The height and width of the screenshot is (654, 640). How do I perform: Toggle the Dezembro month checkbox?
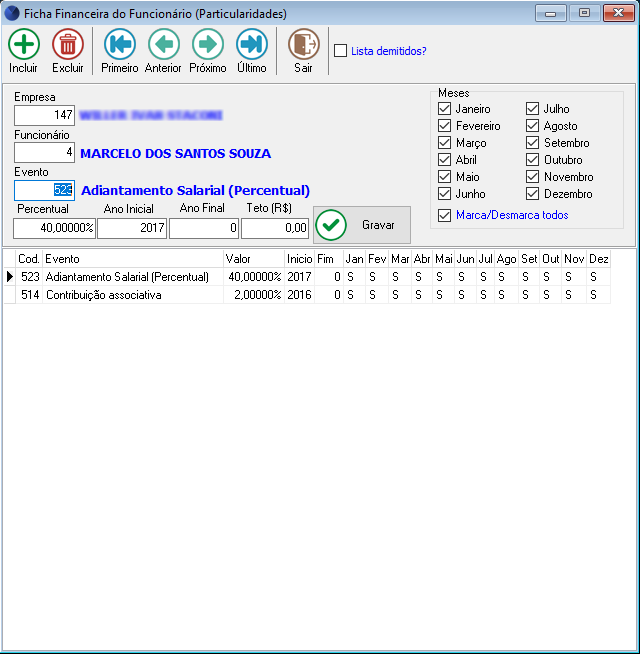(x=533, y=194)
